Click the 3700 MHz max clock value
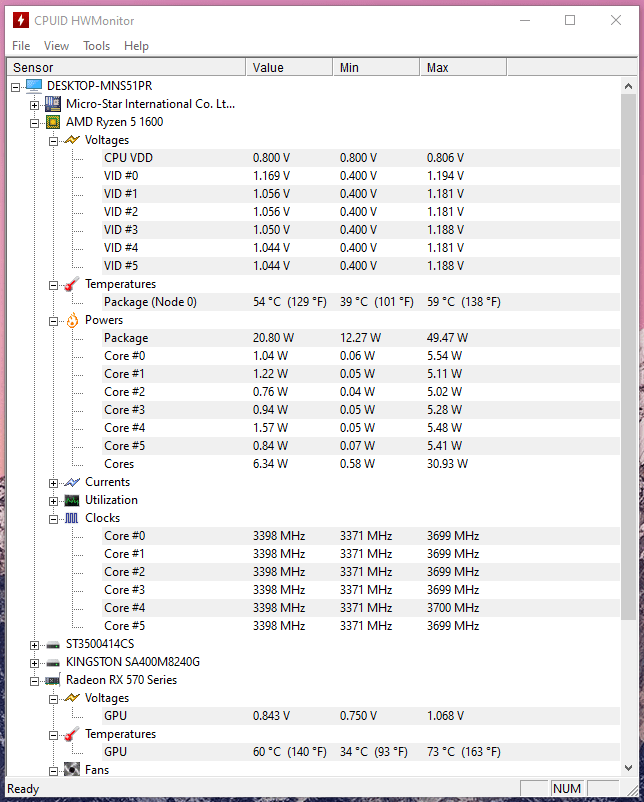 tap(453, 608)
